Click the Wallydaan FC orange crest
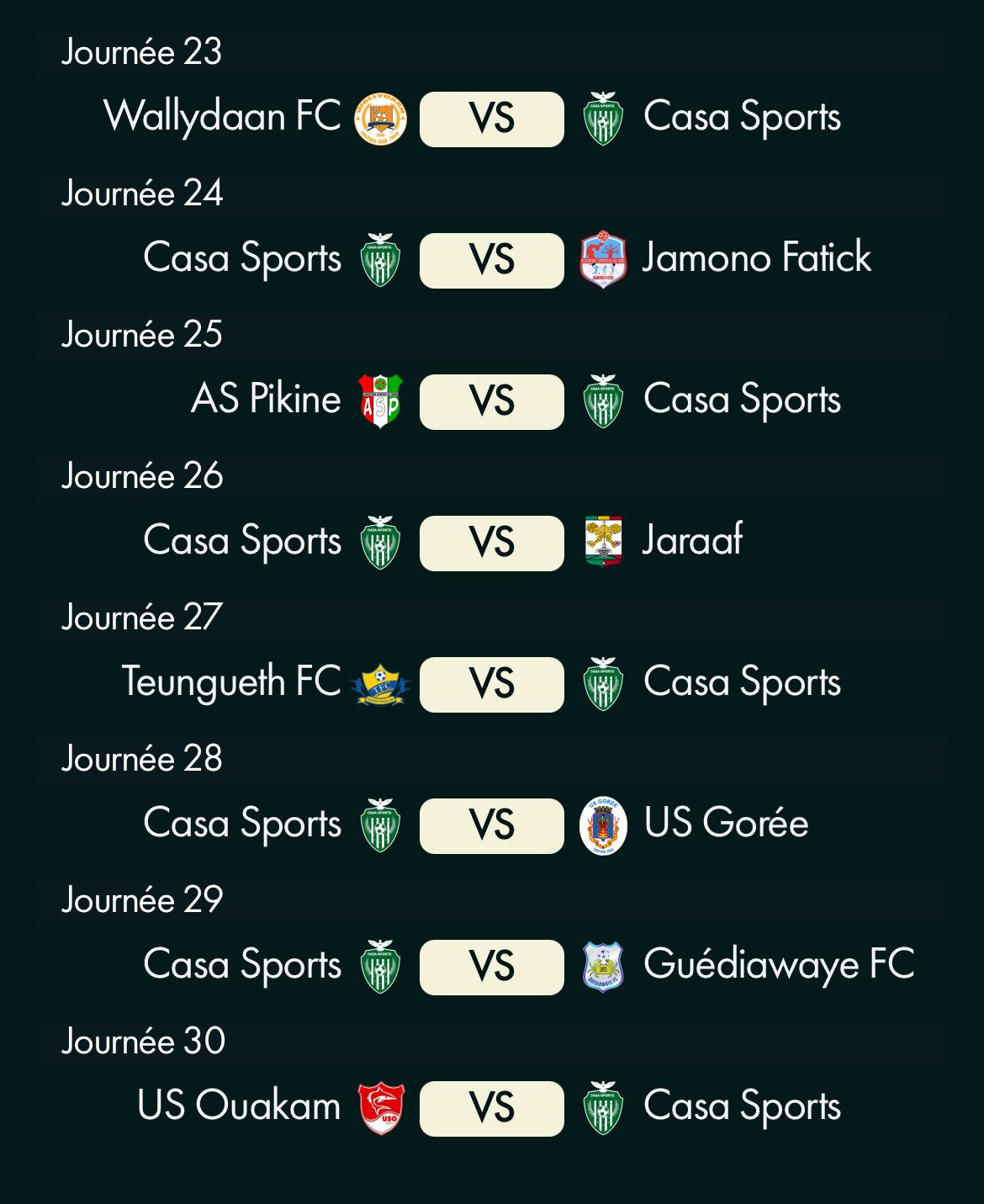This screenshot has height=1204, width=984. click(380, 119)
